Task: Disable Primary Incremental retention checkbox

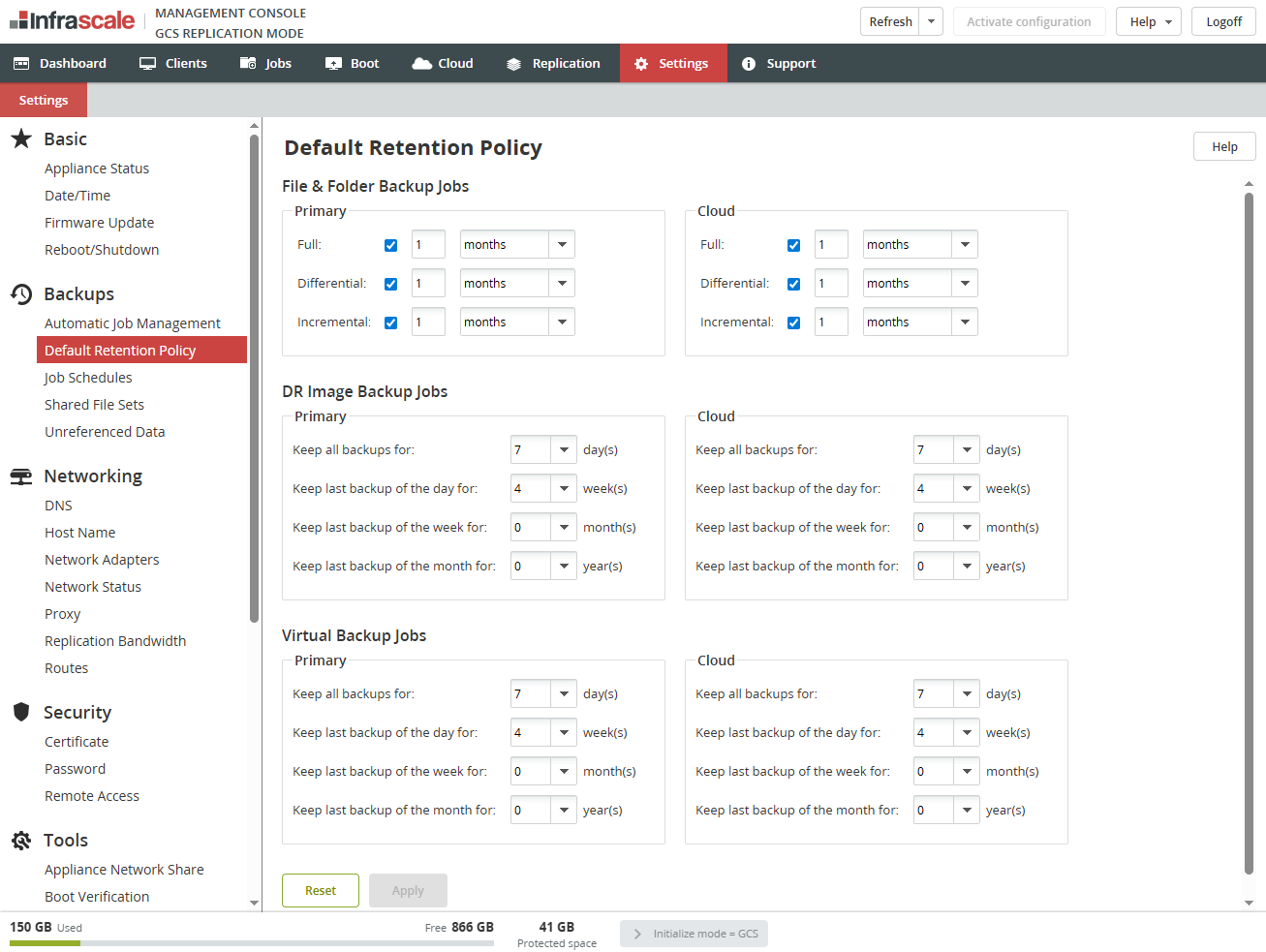Action: click(390, 323)
